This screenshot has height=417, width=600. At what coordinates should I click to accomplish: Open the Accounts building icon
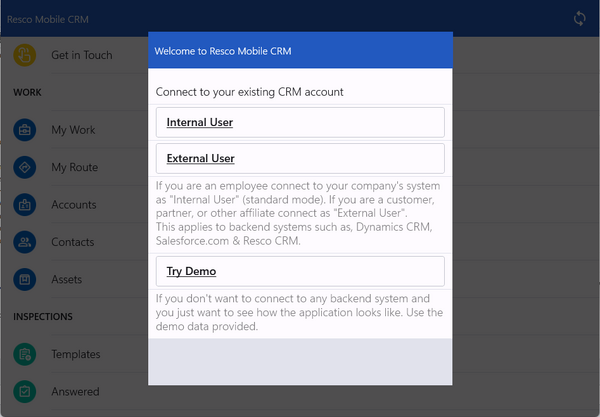pyautogui.click(x=24, y=205)
